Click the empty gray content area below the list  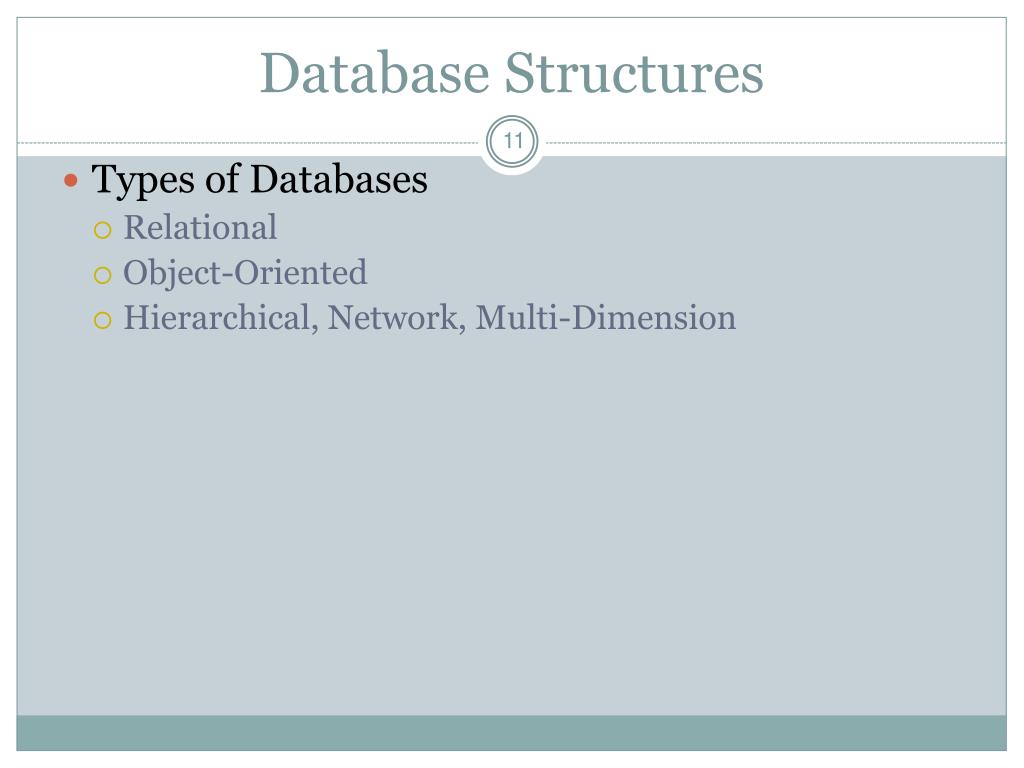(511, 522)
